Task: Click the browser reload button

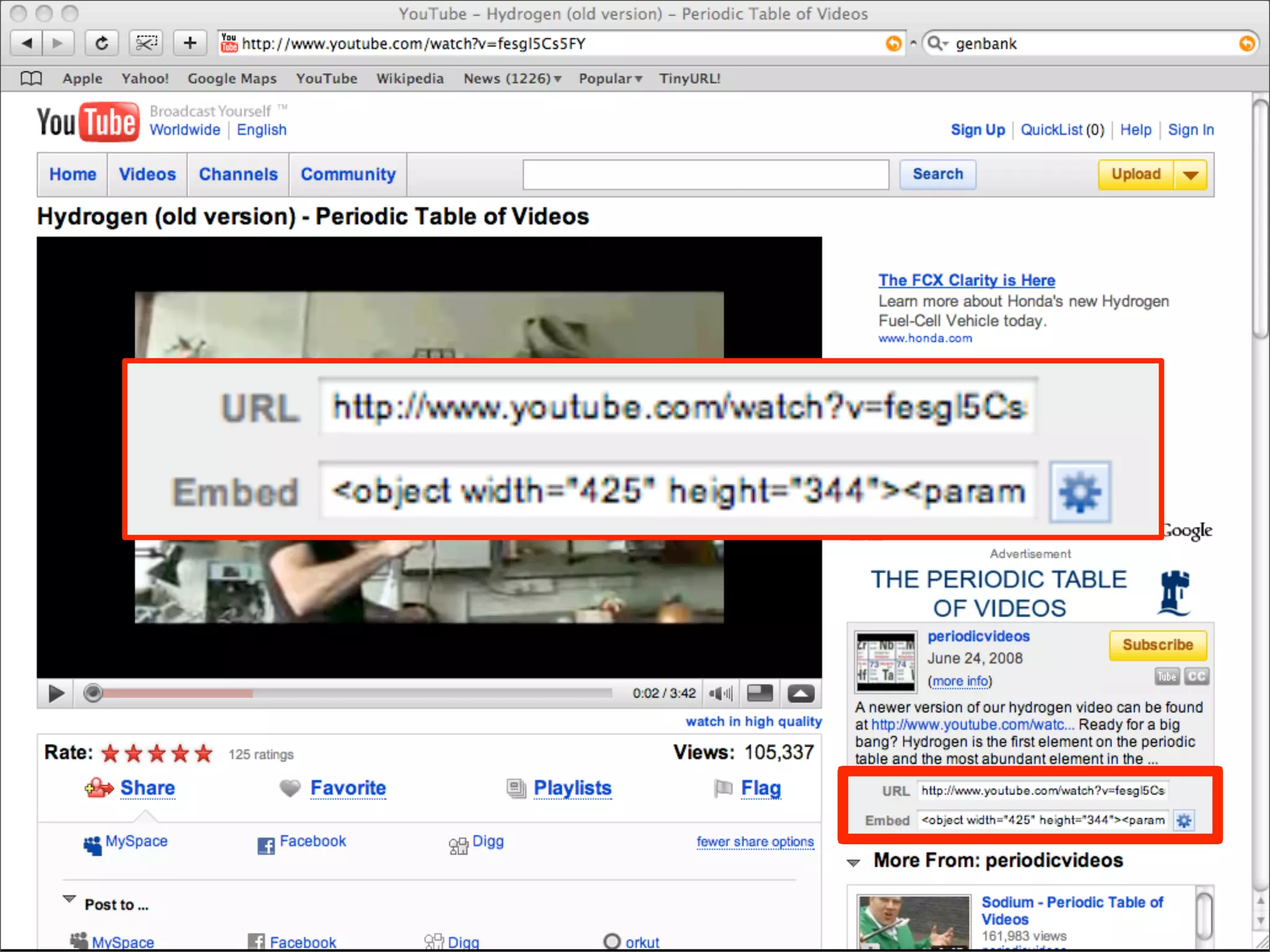Action: (x=101, y=43)
